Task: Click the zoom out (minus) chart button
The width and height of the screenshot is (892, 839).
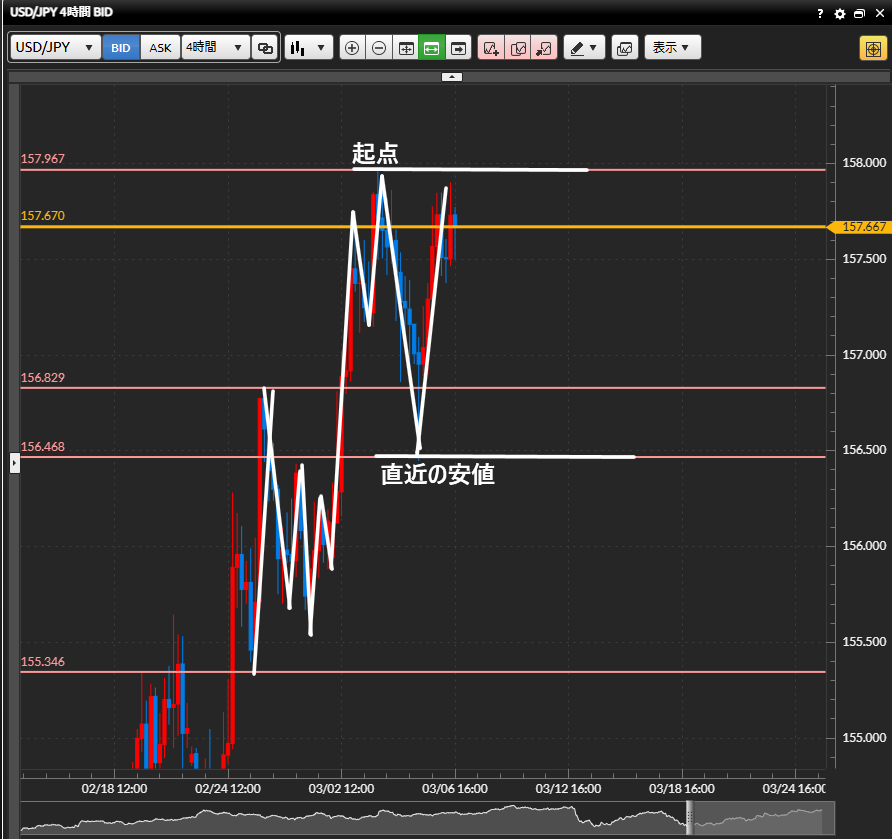Action: (379, 47)
